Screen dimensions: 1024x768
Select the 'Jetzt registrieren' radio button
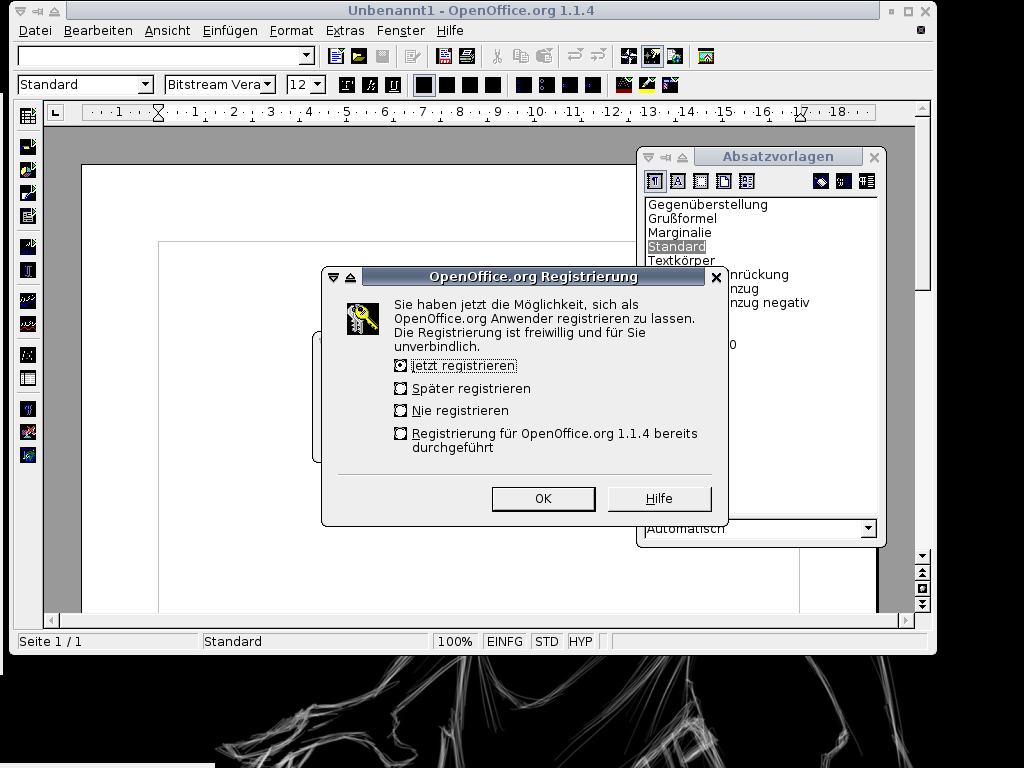coord(401,366)
